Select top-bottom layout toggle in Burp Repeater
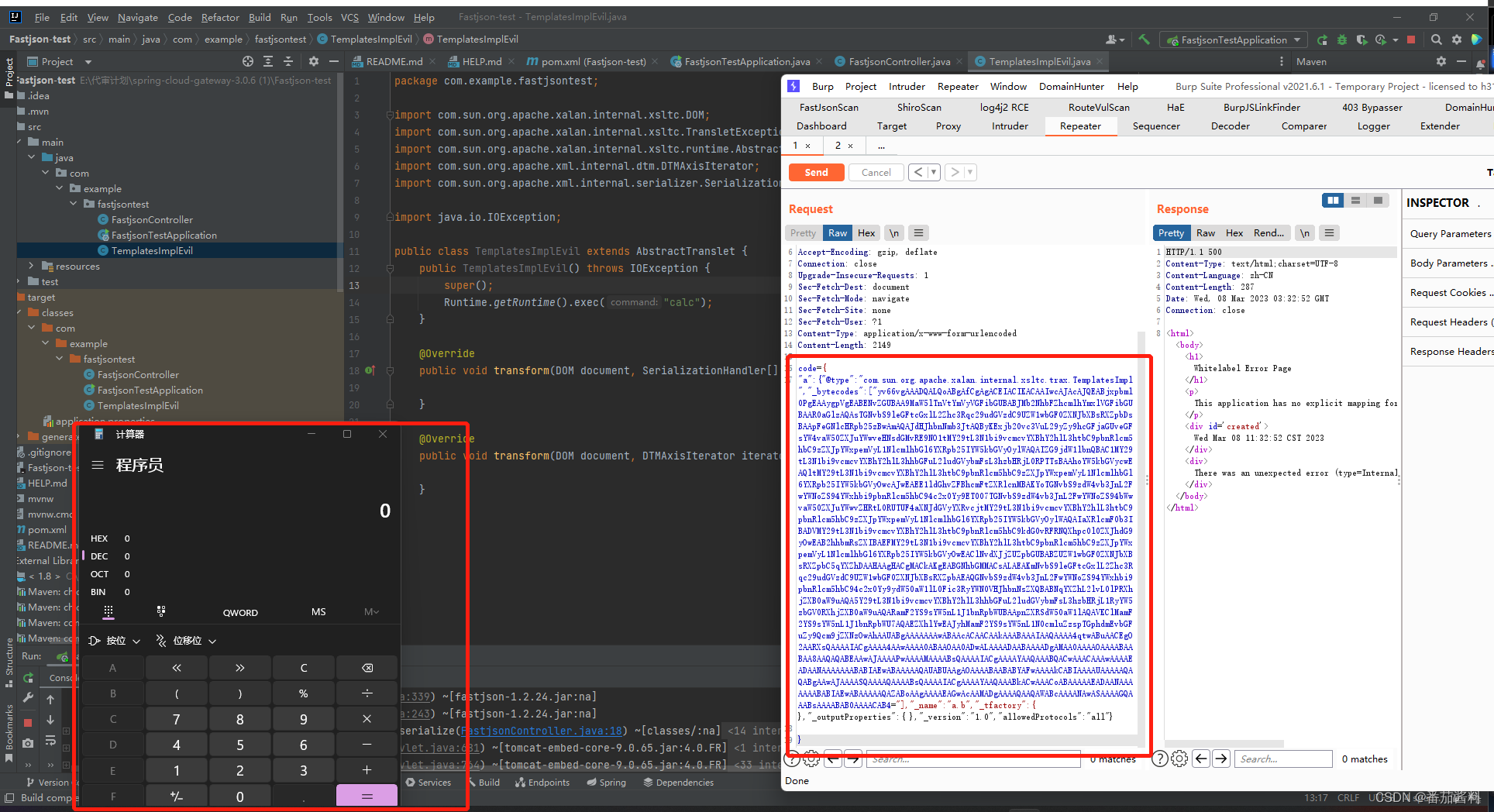This screenshot has width=1494, height=812. (1355, 201)
